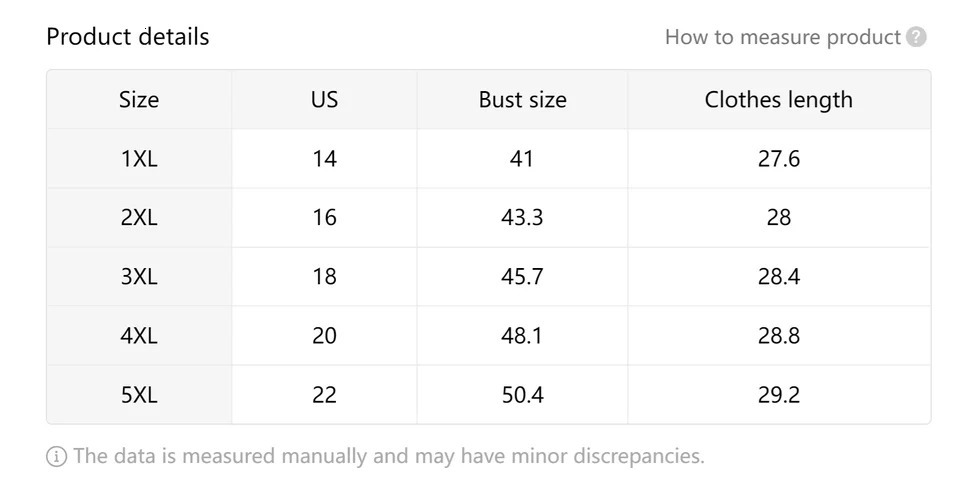
Task: Click the question mark help icon
Action: [x=916, y=37]
